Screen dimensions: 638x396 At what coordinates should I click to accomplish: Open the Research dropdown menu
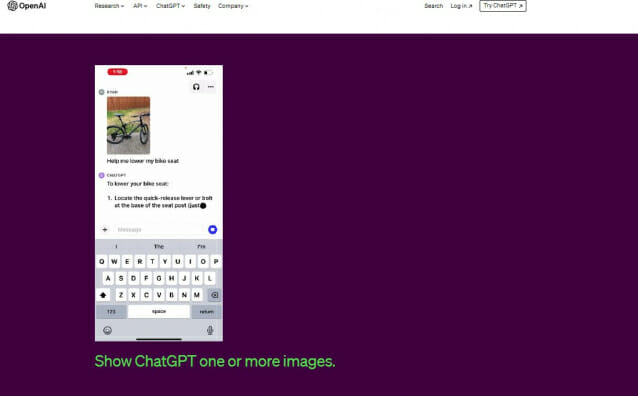coord(109,6)
